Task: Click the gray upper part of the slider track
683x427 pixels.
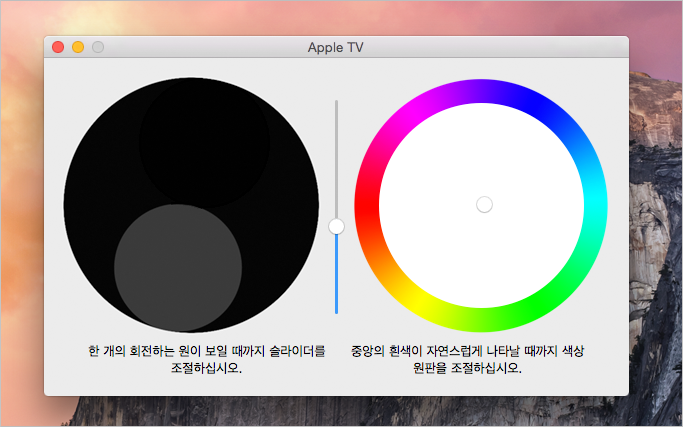Action: pyautogui.click(x=336, y=159)
